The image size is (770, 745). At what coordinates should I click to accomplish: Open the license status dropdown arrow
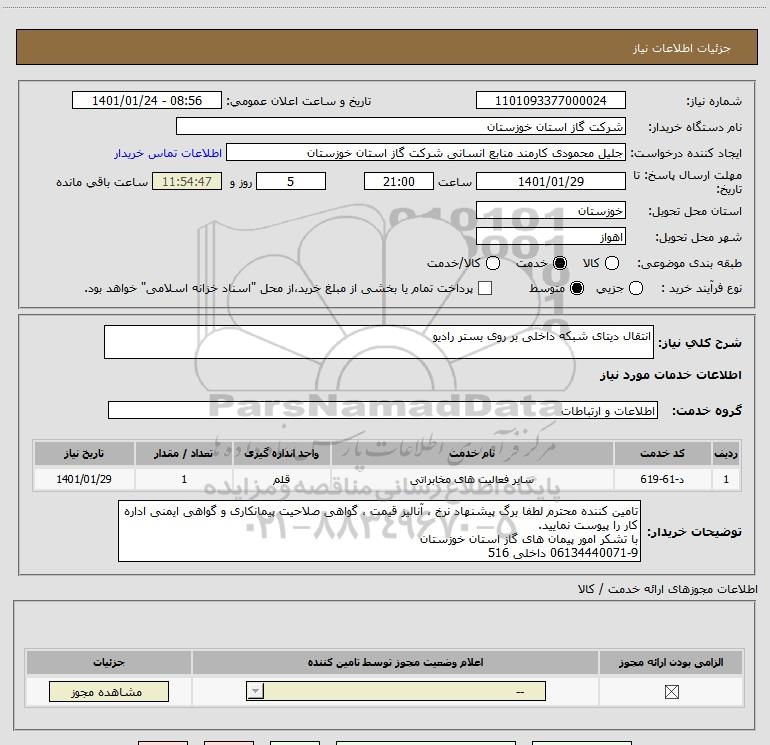click(255, 691)
